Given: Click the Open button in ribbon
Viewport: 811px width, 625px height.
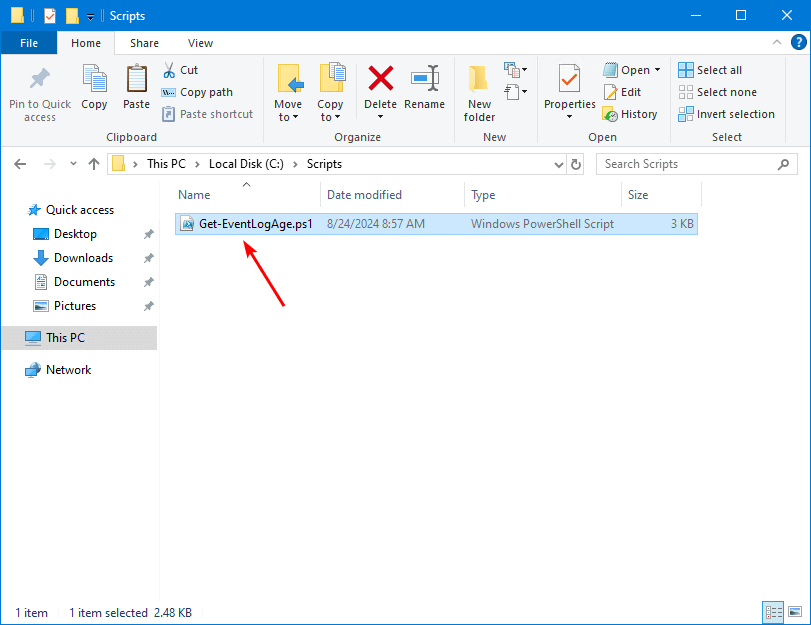Looking at the screenshot, I should point(627,70).
